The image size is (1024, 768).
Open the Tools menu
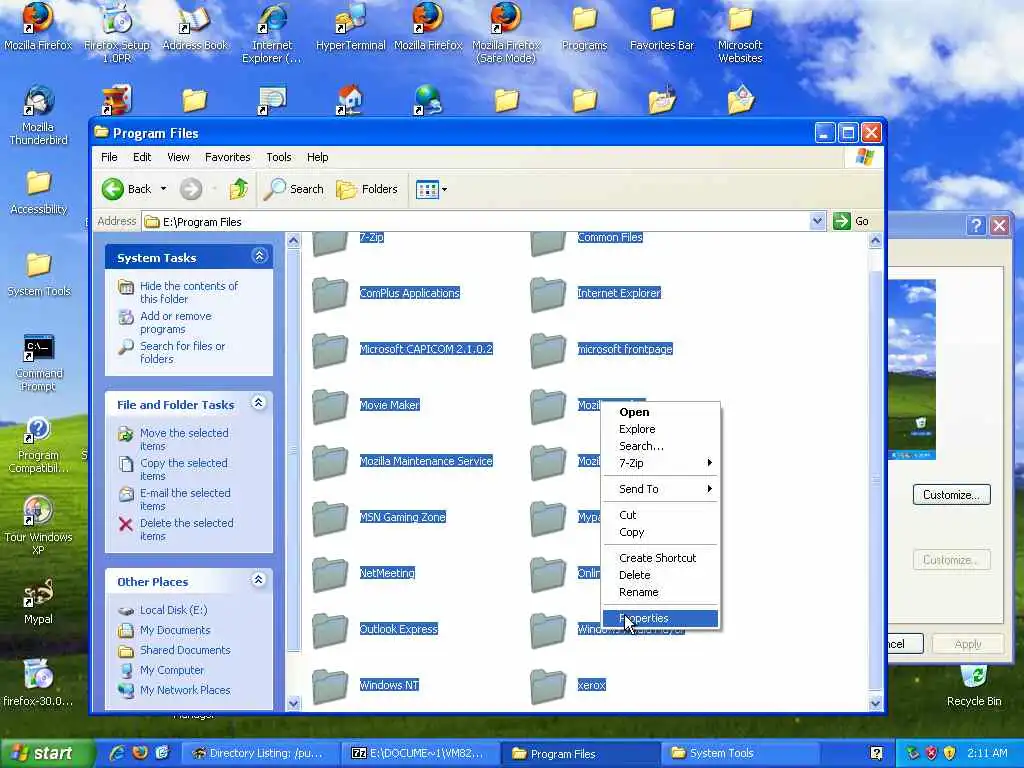click(279, 157)
